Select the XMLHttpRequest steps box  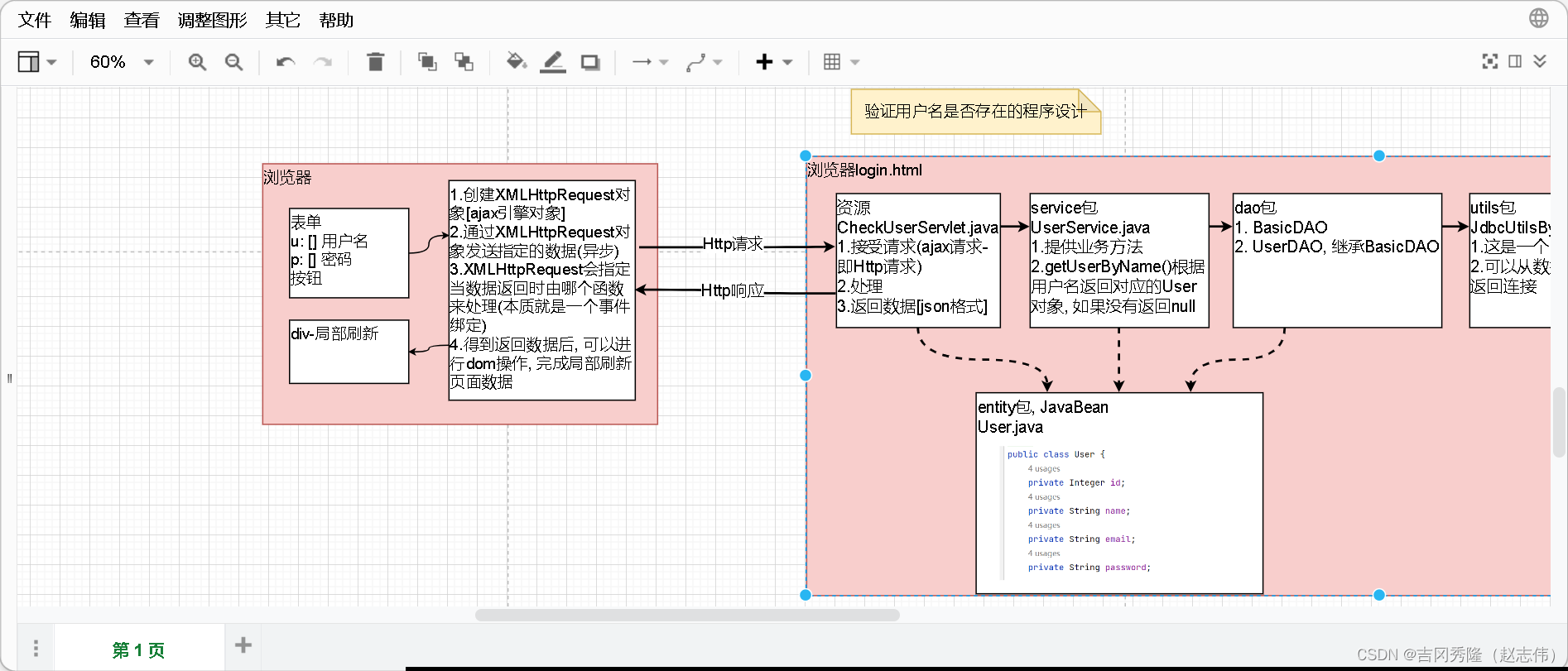tap(542, 290)
